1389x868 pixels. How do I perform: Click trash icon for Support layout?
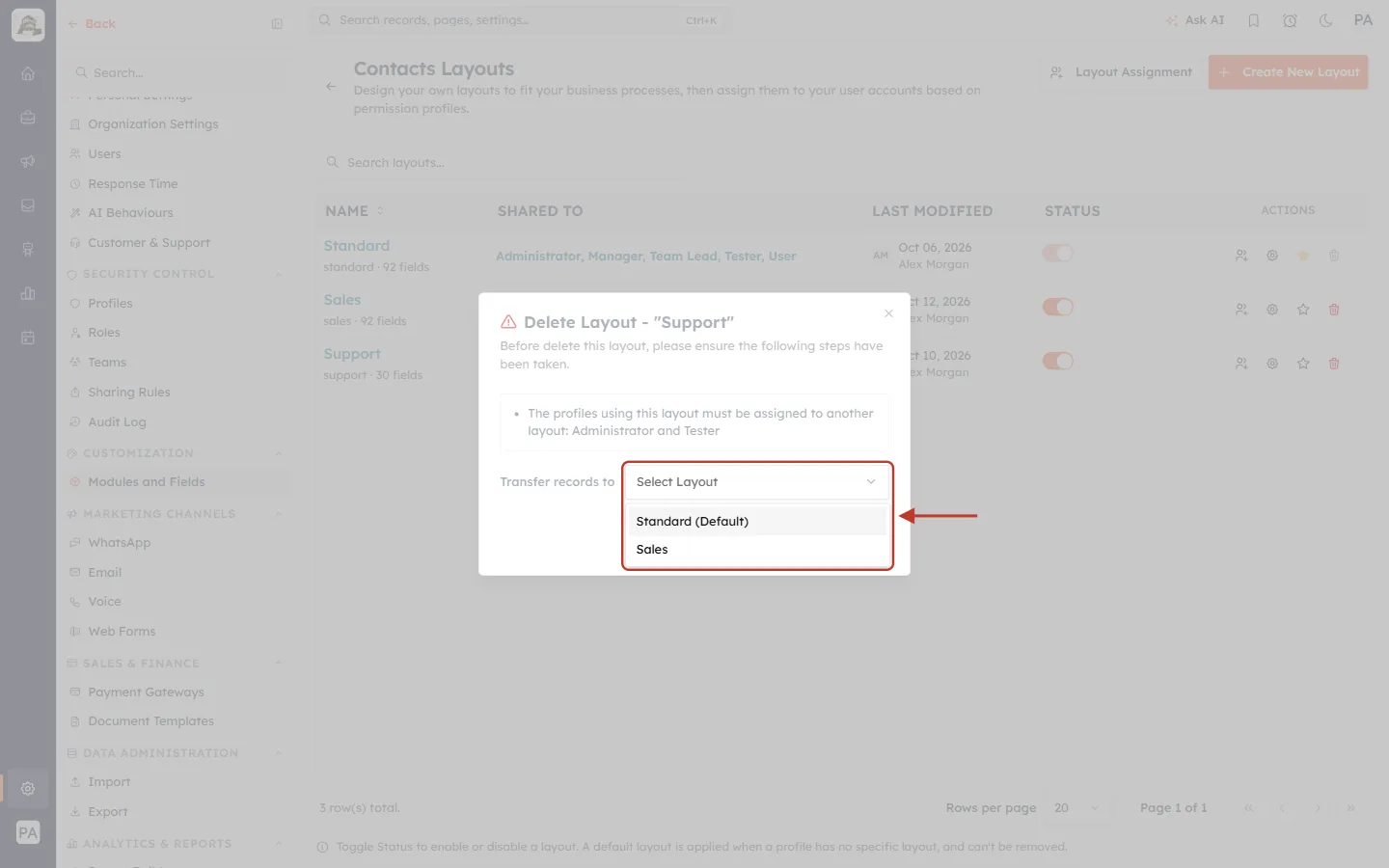[x=1334, y=364]
